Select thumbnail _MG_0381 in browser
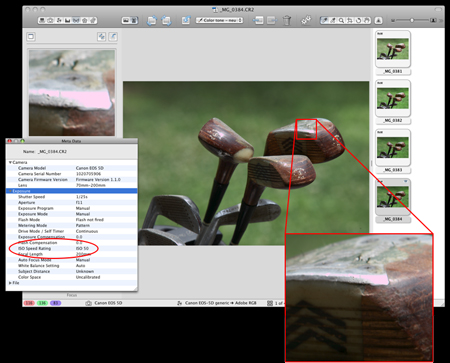The height and width of the screenshot is (363, 450). (393, 49)
